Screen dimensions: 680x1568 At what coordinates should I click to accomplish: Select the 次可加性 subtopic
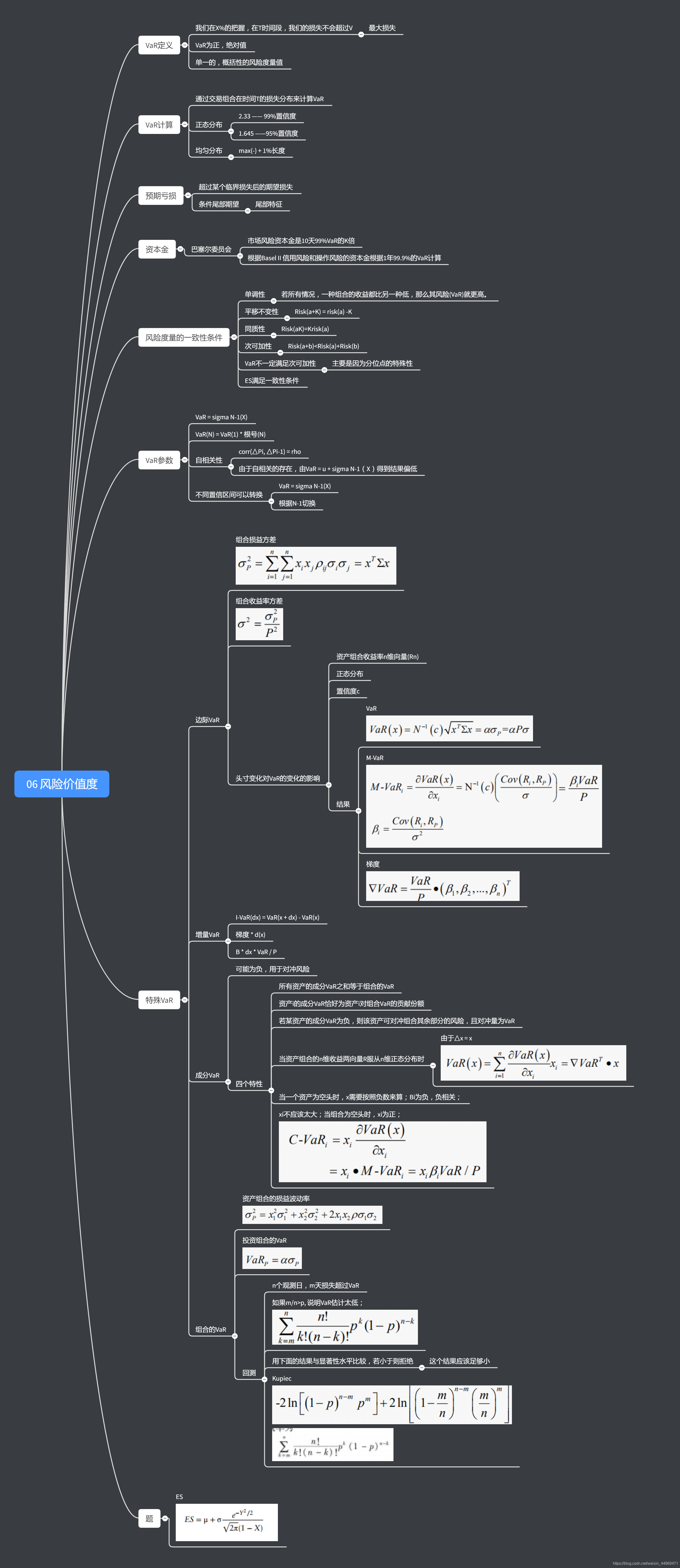pyautogui.click(x=258, y=346)
